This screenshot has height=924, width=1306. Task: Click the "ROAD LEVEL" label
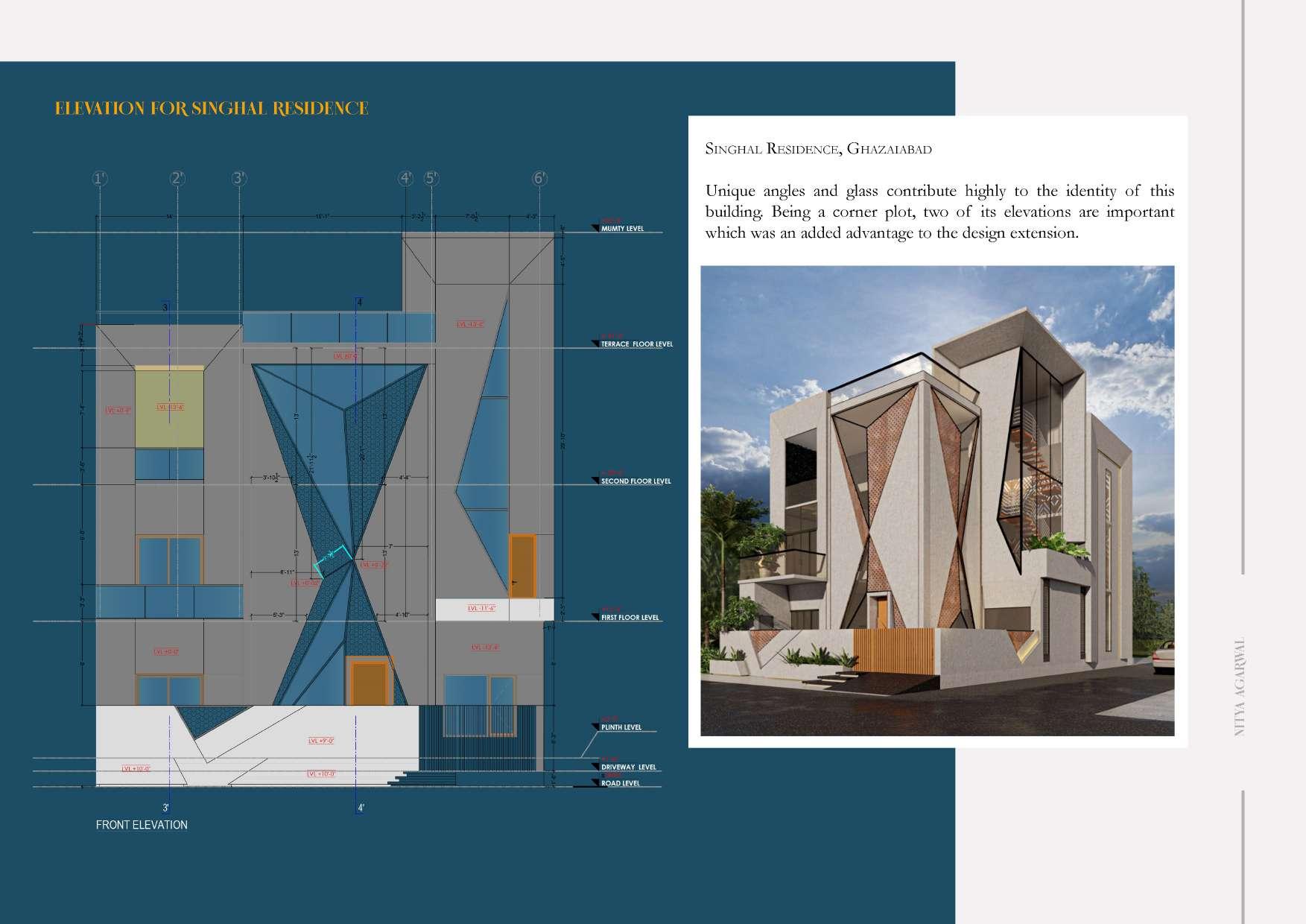[621, 784]
